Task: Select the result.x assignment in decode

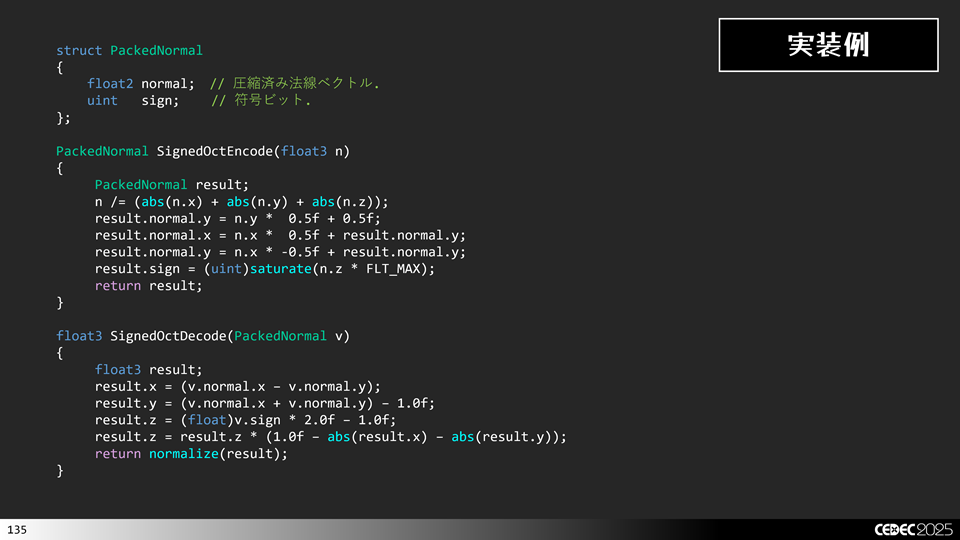Action: (238, 386)
